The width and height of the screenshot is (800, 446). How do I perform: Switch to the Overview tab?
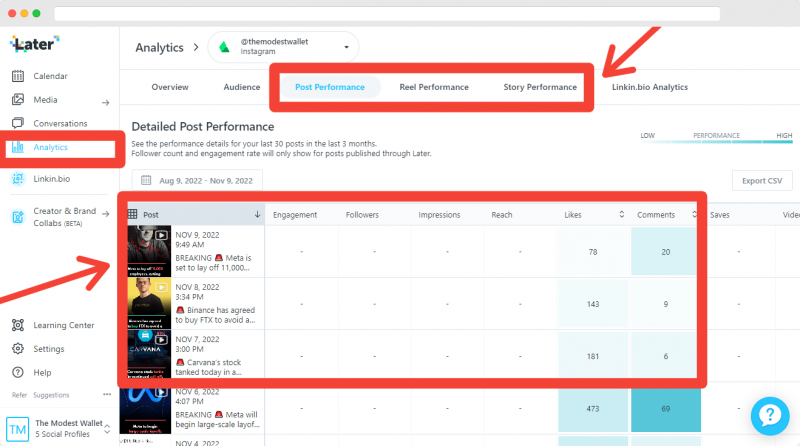[170, 87]
